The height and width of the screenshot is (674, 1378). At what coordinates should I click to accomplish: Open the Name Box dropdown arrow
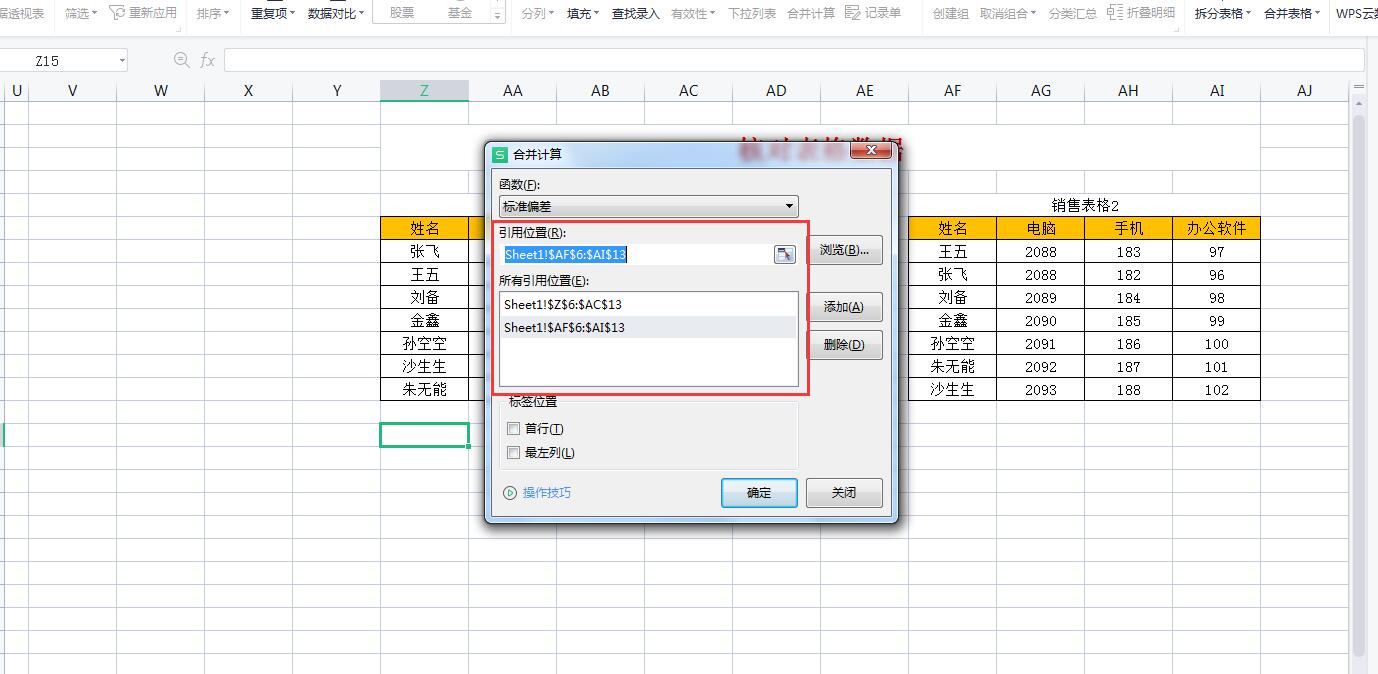pyautogui.click(x=122, y=61)
